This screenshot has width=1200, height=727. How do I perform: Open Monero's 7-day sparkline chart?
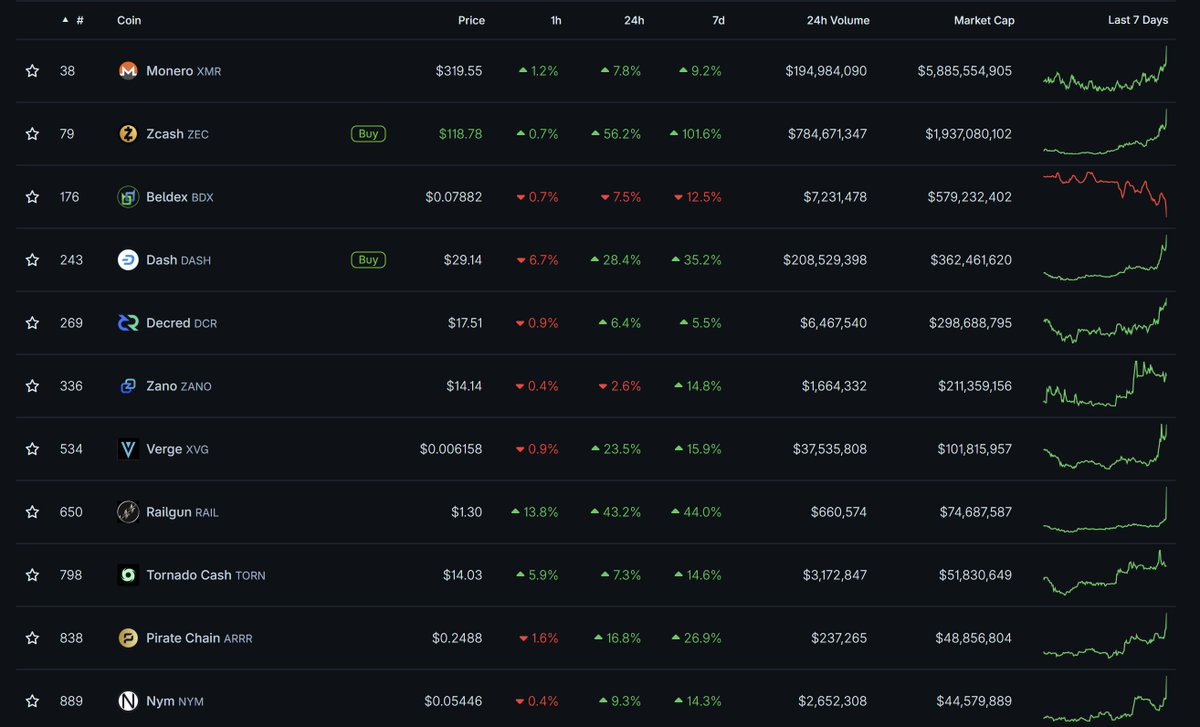pyautogui.click(x=1105, y=71)
